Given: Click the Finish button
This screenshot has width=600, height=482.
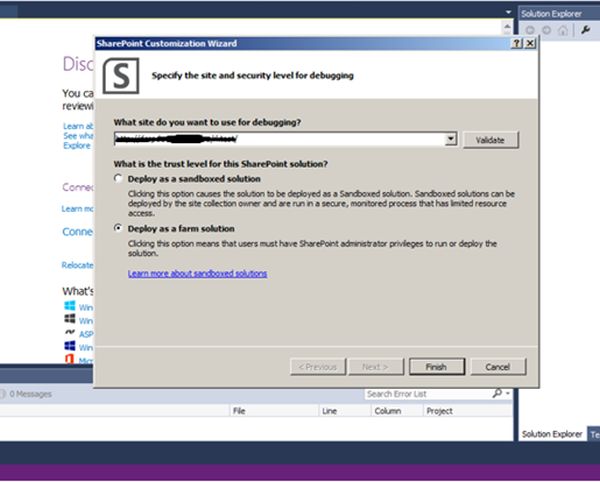Looking at the screenshot, I should click(x=437, y=367).
